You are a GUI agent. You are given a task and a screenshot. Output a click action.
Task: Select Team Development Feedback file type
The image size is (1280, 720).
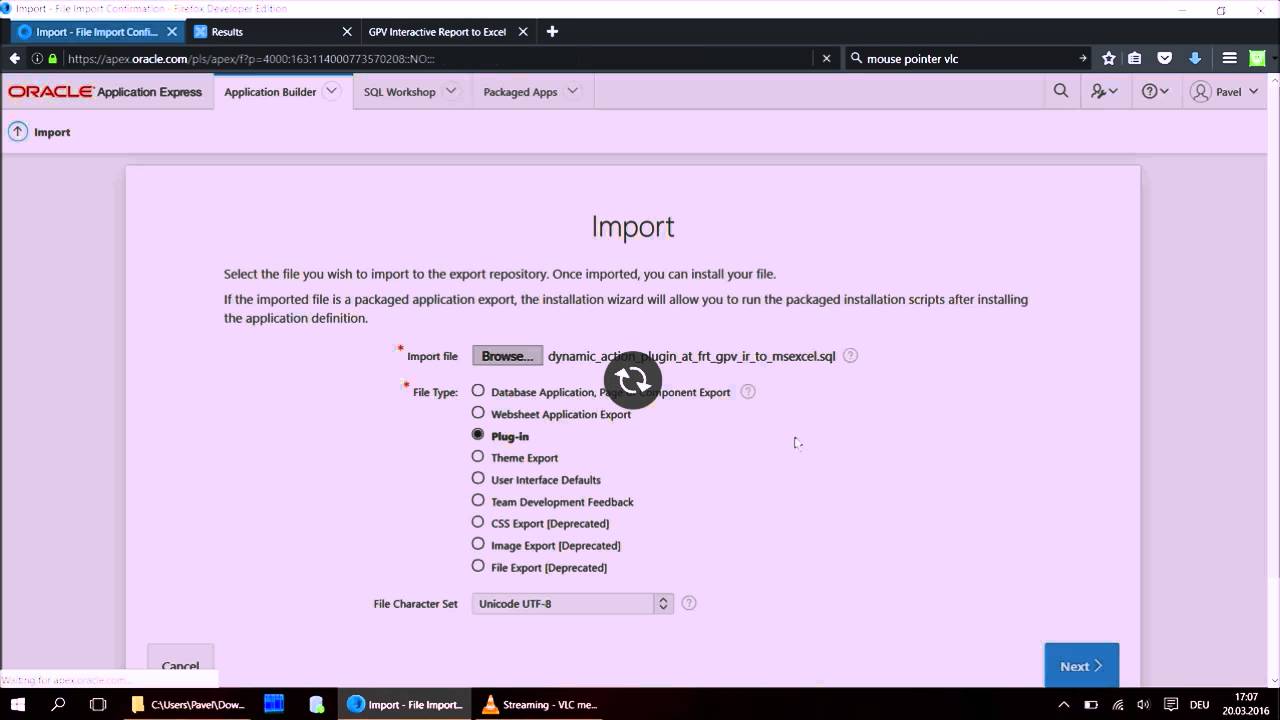pos(478,500)
